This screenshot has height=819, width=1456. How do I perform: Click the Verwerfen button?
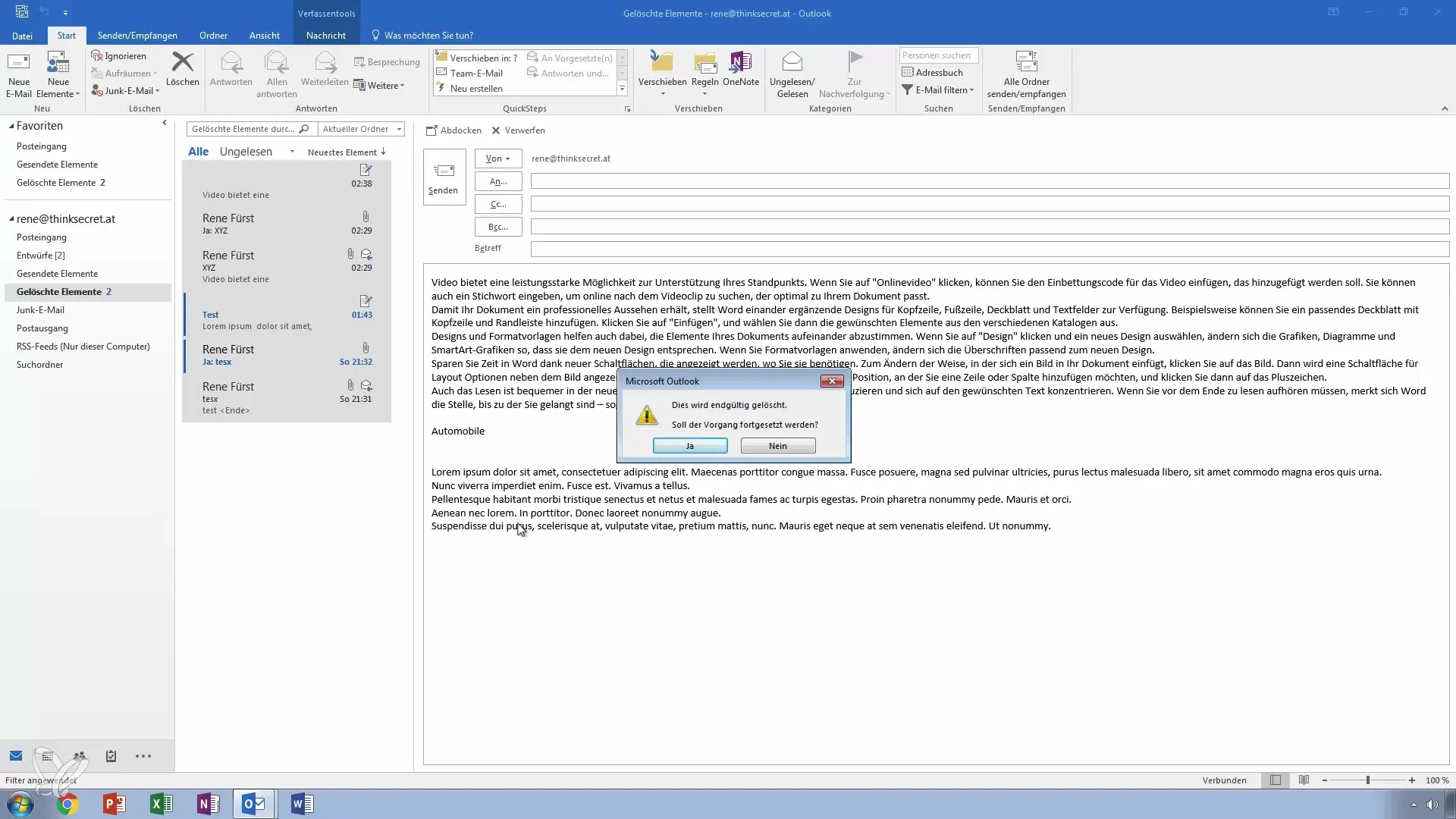click(x=519, y=130)
